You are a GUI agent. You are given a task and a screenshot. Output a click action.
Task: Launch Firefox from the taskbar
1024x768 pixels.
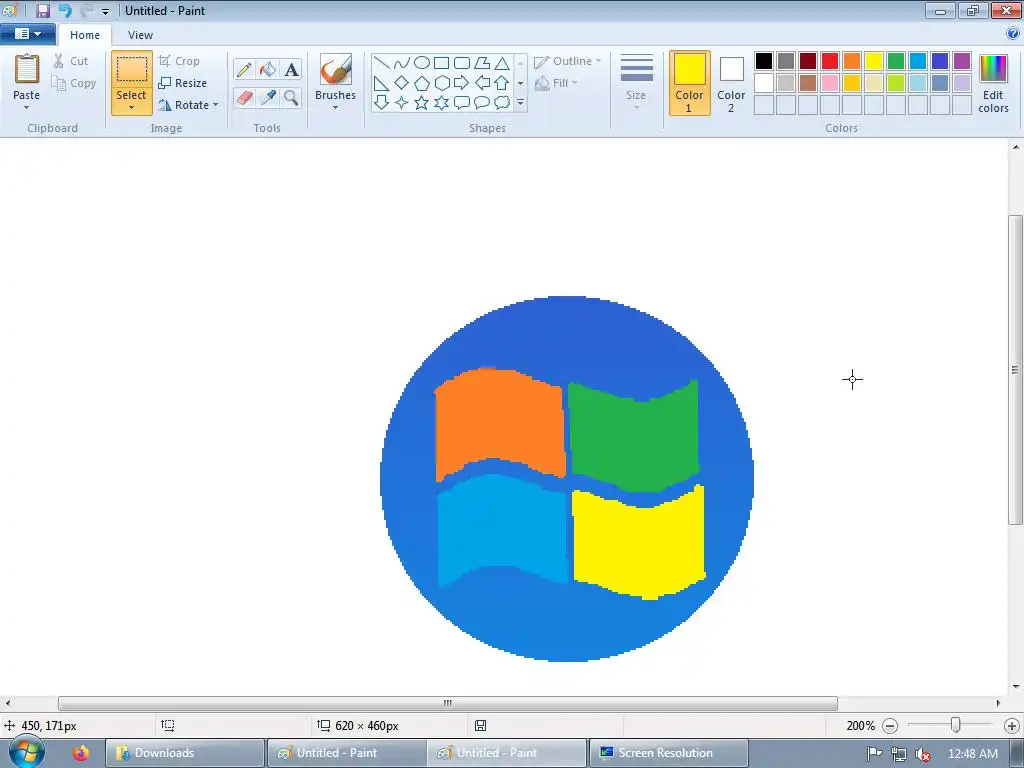[81, 753]
